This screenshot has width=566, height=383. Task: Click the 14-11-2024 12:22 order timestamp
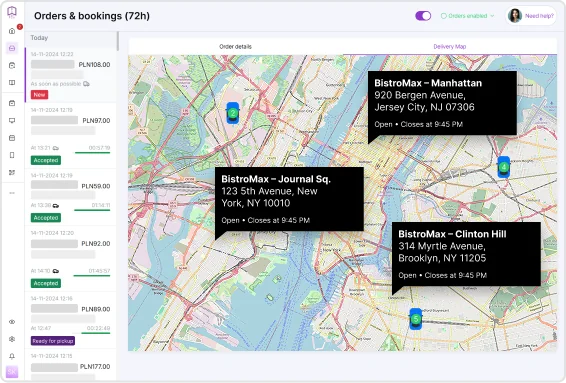point(52,54)
